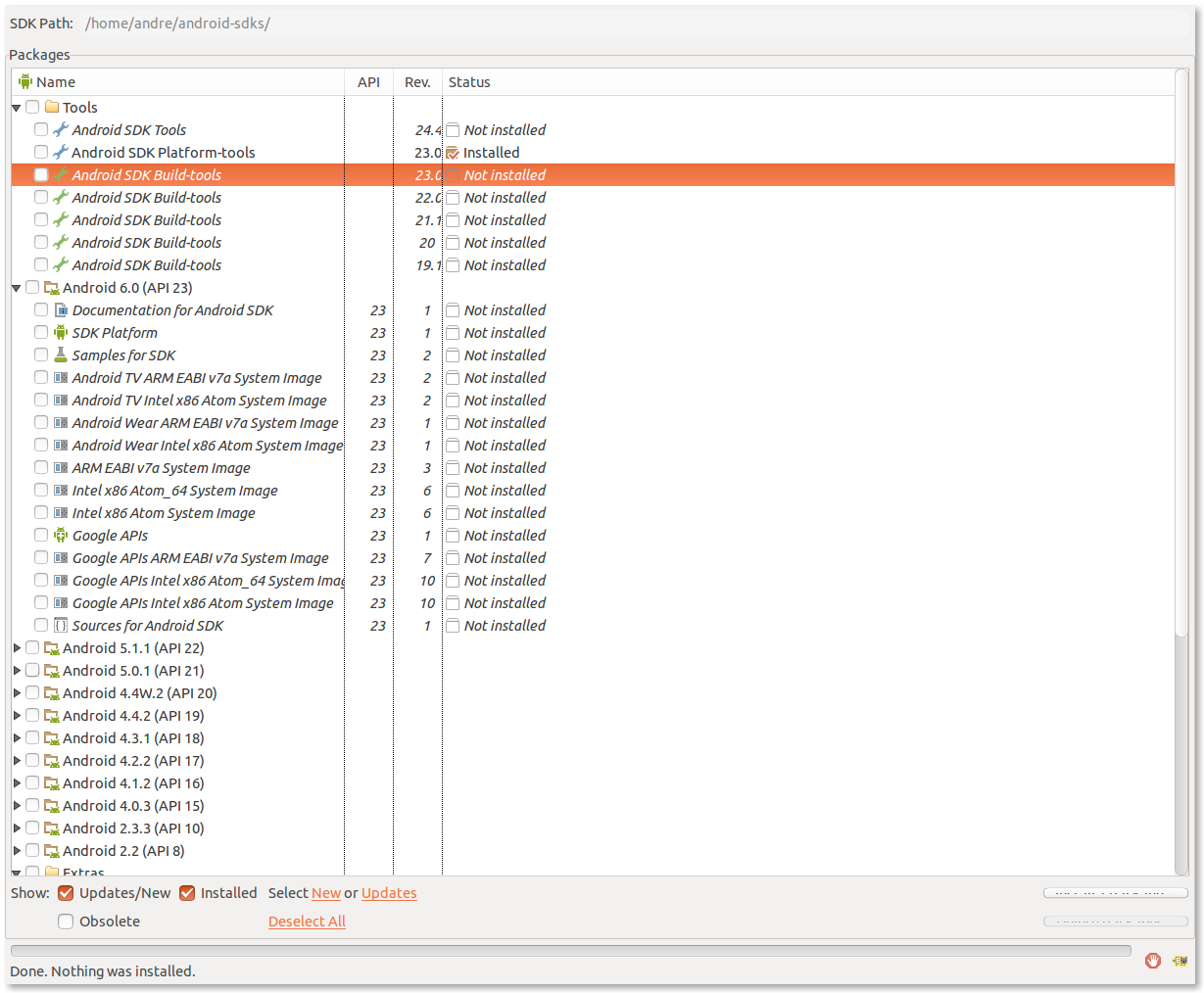Collapse the Android 6.0 (API 23) group

(x=17, y=288)
